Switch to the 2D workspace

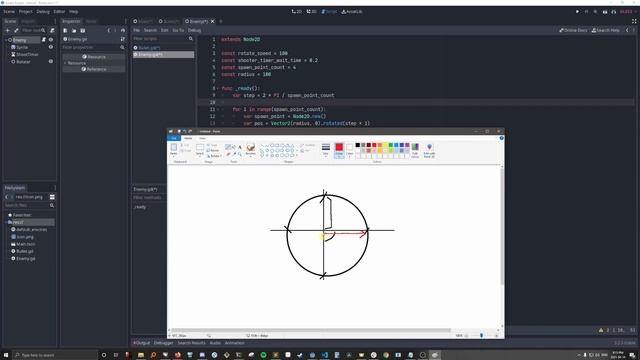tap(297, 11)
